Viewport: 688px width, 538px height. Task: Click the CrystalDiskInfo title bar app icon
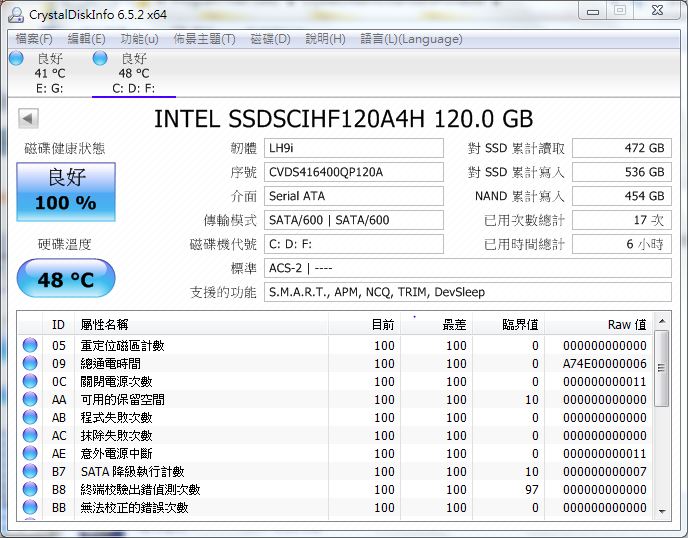pyautogui.click(x=16, y=14)
